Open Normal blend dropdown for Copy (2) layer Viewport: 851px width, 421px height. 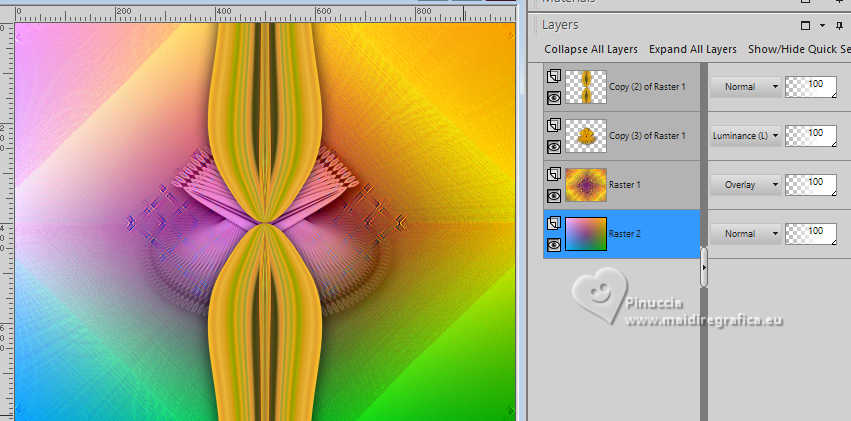(x=745, y=86)
